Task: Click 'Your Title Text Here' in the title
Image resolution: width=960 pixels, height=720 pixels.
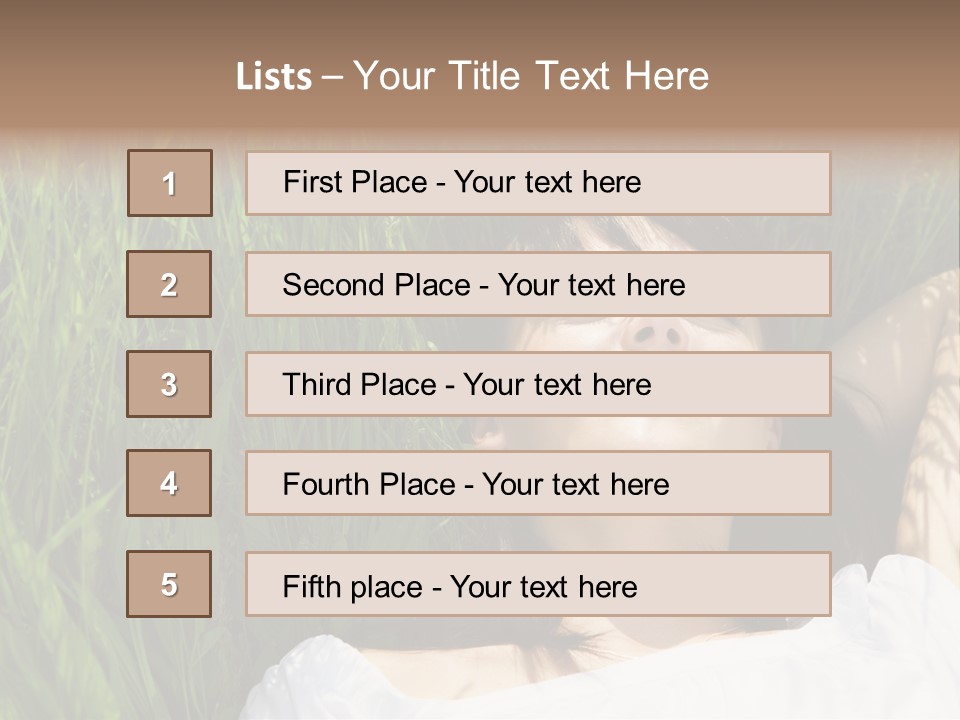Action: click(x=531, y=76)
